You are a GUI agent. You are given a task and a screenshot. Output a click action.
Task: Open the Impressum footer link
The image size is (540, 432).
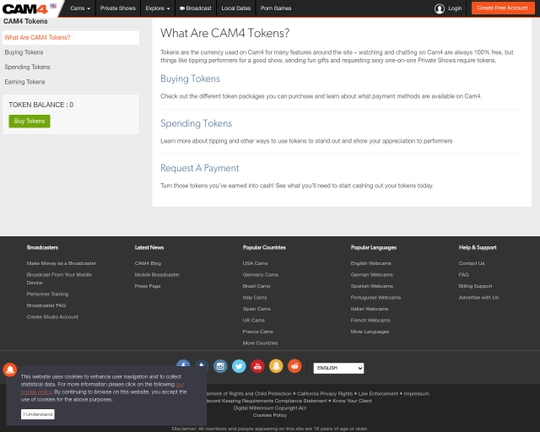pos(416,393)
